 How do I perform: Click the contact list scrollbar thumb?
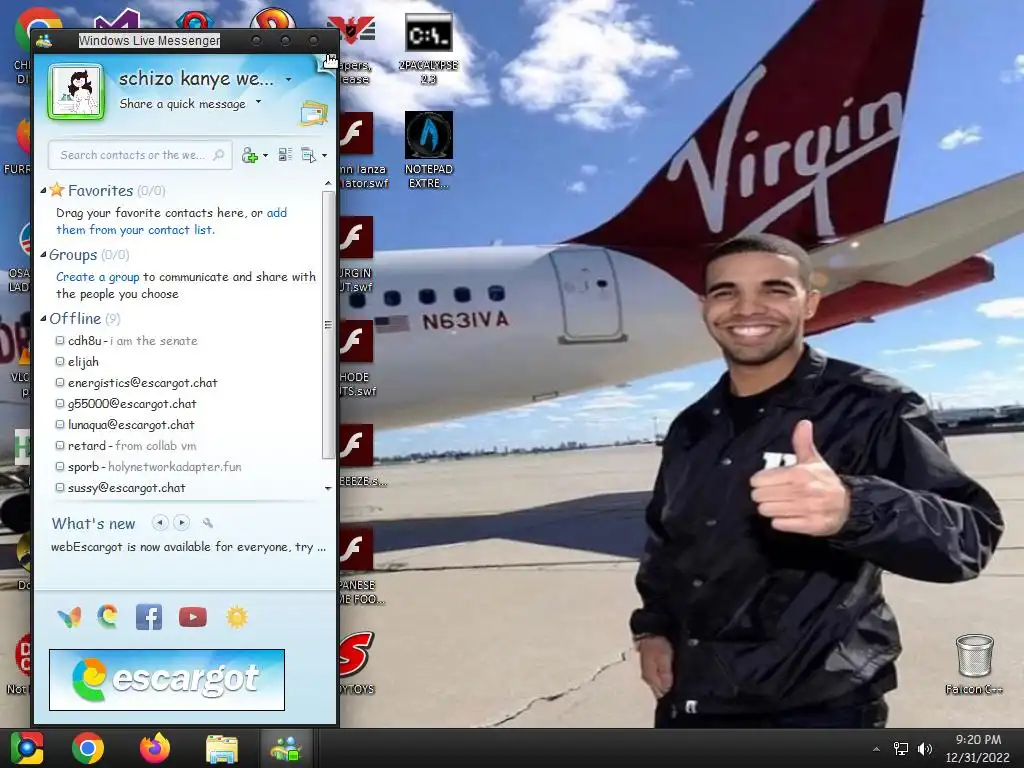pos(328,325)
